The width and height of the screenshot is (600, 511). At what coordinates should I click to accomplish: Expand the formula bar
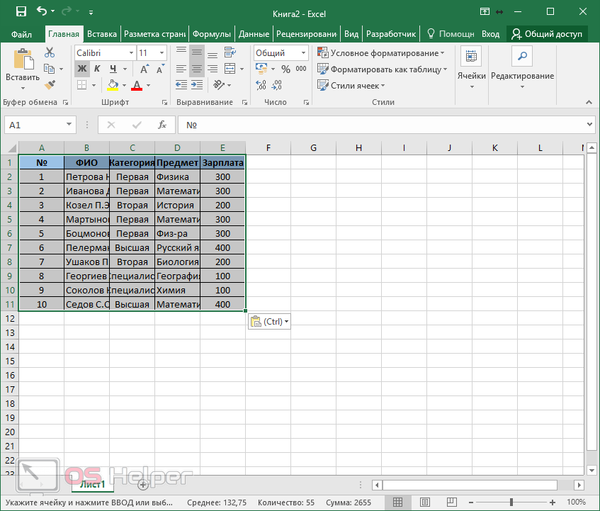(590, 124)
